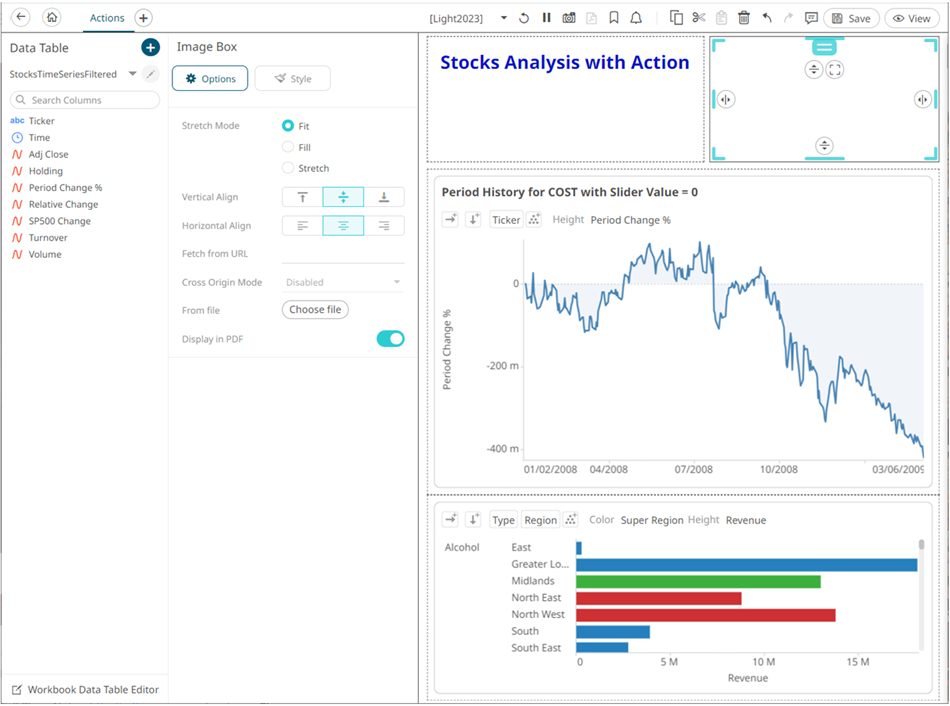
Task: Click the bookmark icon in the toolbar
Action: point(614,18)
